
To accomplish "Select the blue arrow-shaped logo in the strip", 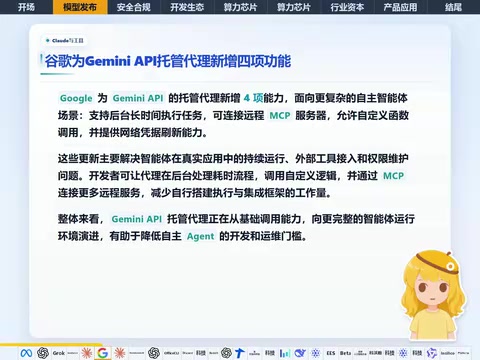I will 239,353.
